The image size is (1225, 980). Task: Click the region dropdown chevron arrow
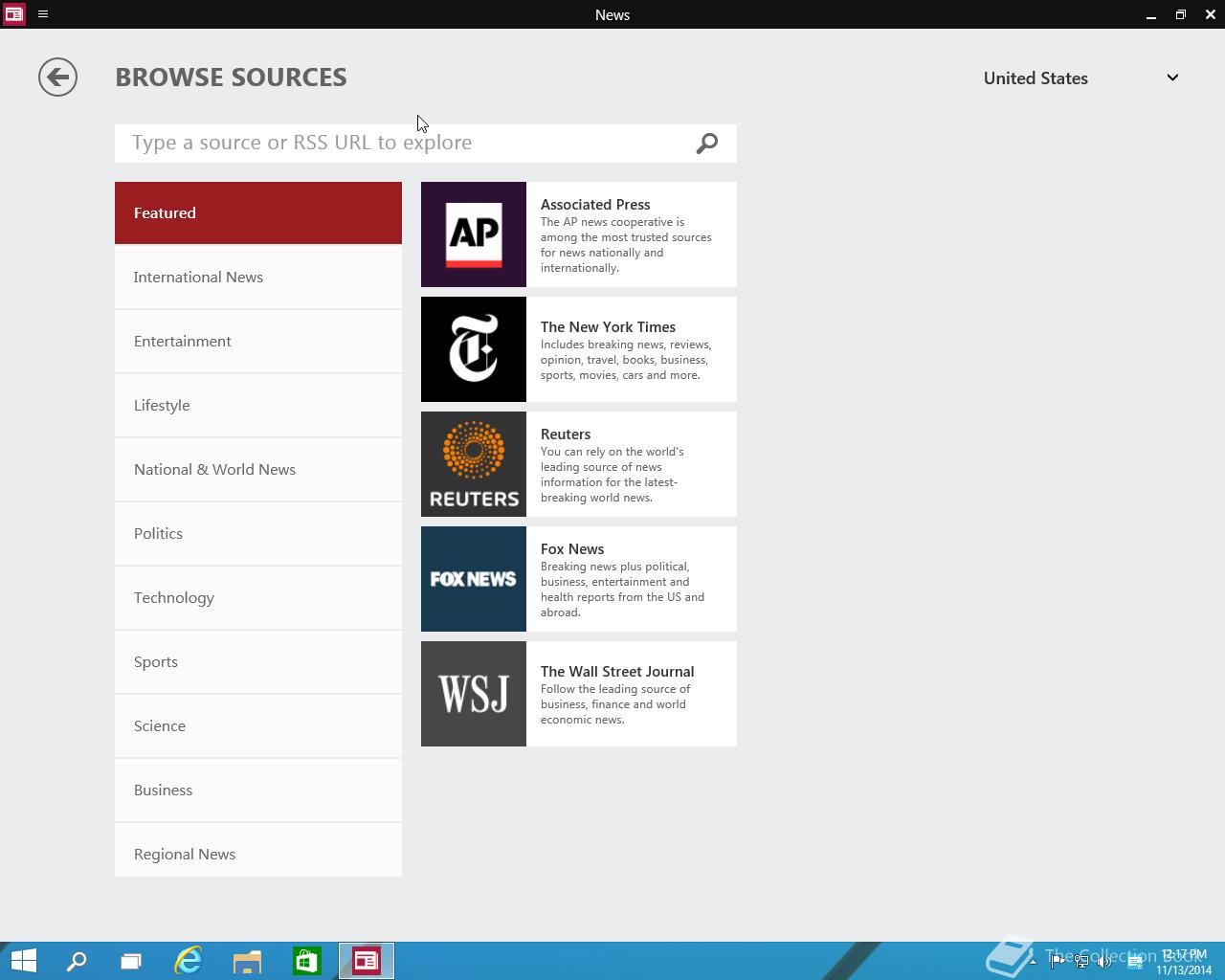[1172, 78]
